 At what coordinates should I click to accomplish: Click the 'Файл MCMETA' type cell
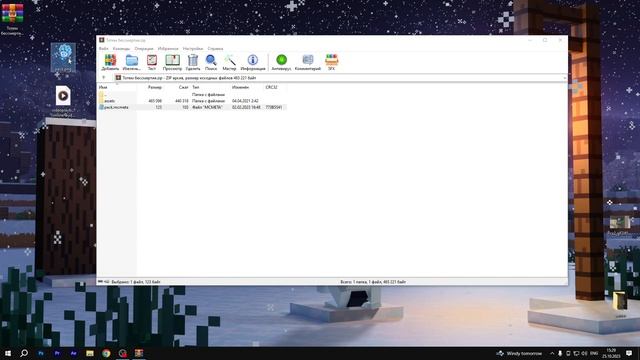click(x=207, y=107)
